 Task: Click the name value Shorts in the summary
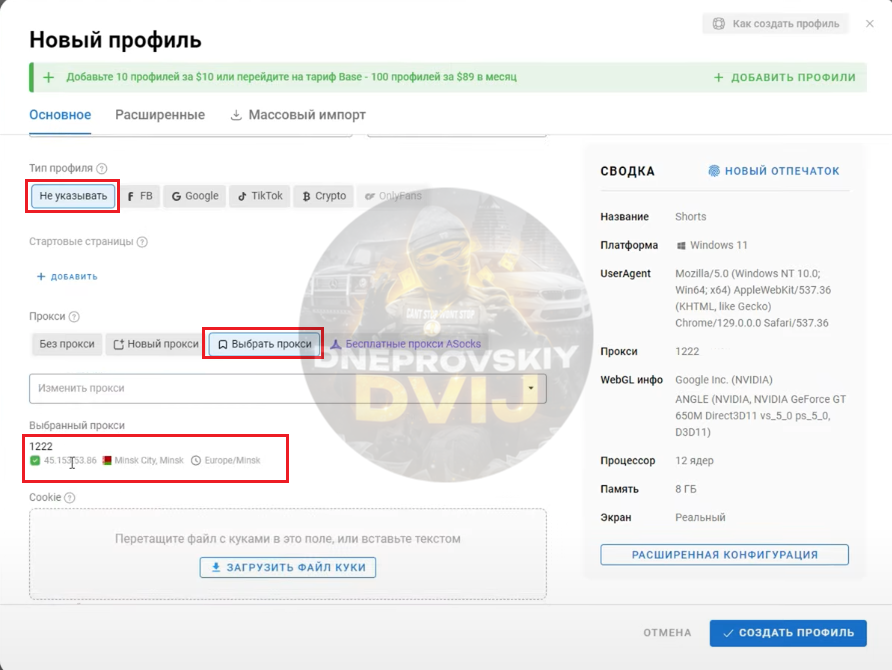(x=691, y=217)
